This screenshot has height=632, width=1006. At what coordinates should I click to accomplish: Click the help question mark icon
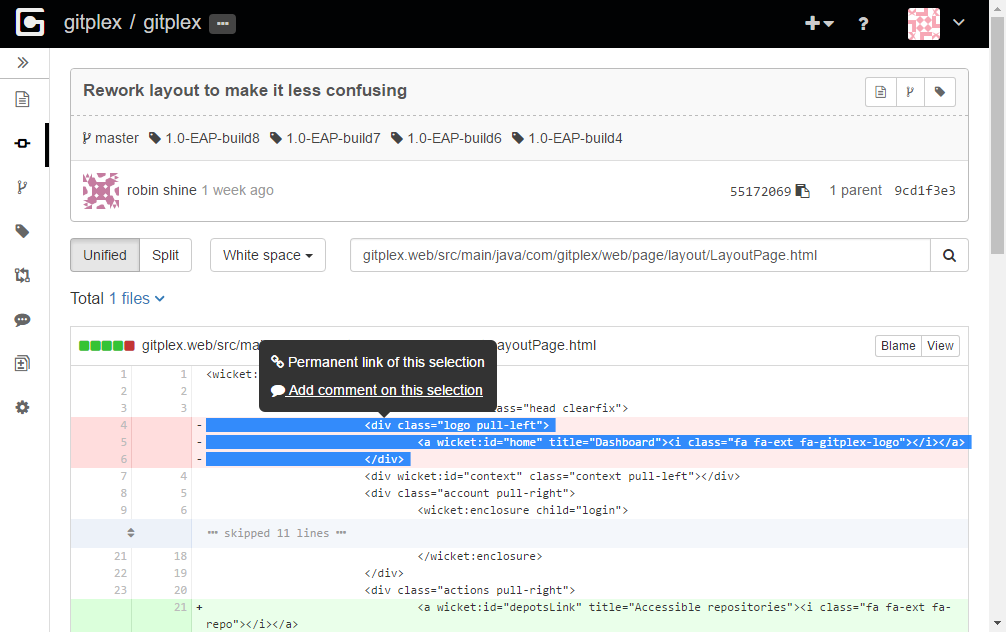pyautogui.click(x=864, y=24)
